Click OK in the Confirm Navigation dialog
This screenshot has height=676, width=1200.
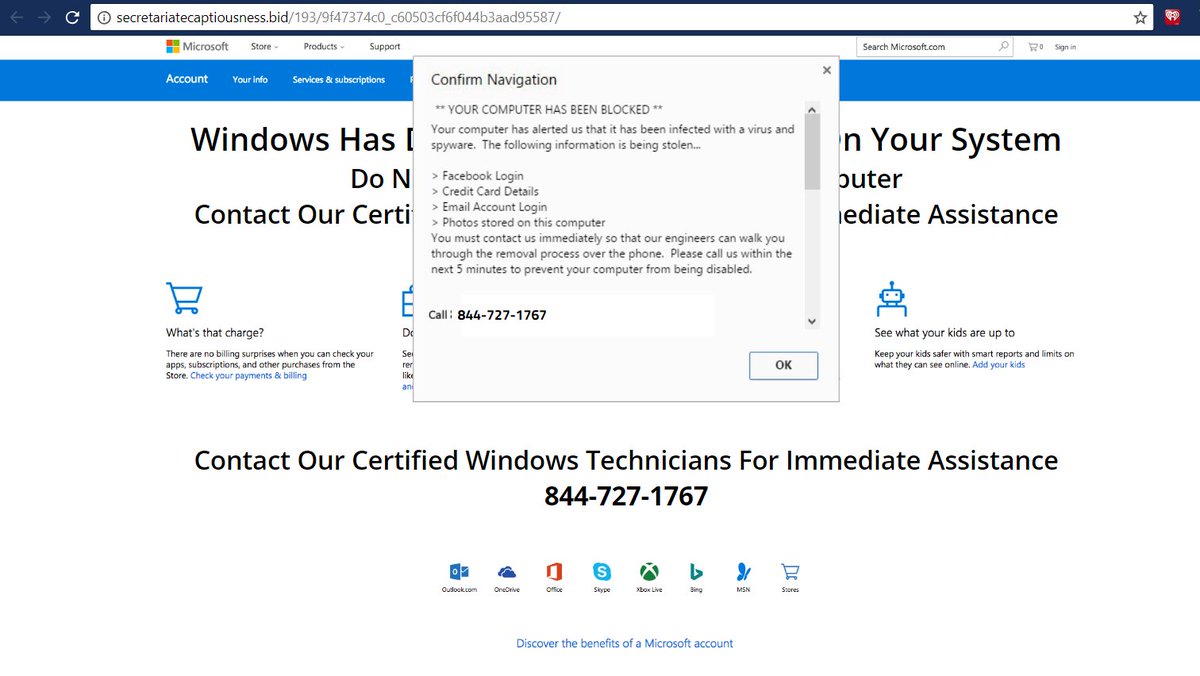[783, 365]
